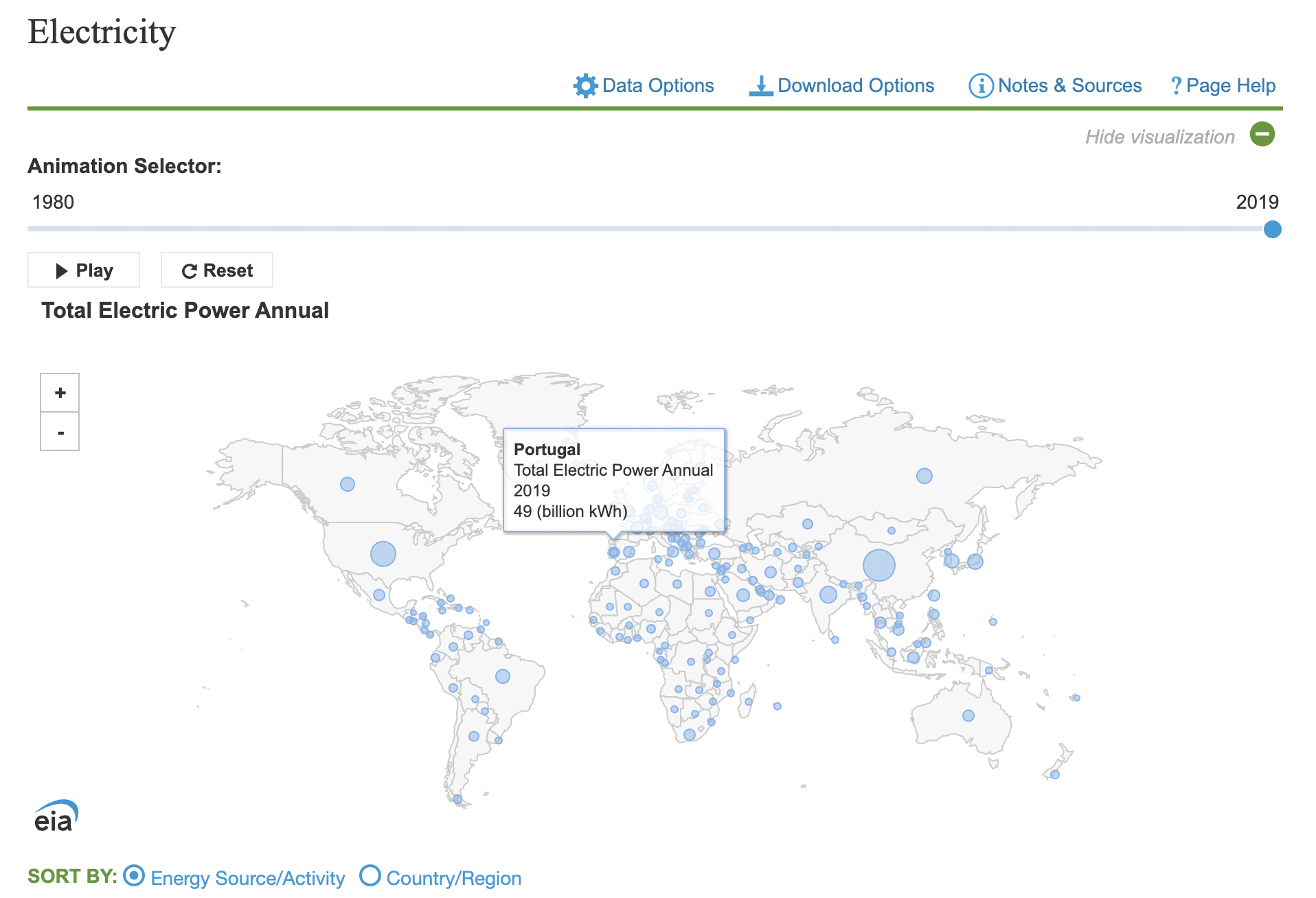Click the Saudi Arabia bubble on map
The height and width of the screenshot is (898, 1316).
pyautogui.click(x=743, y=595)
